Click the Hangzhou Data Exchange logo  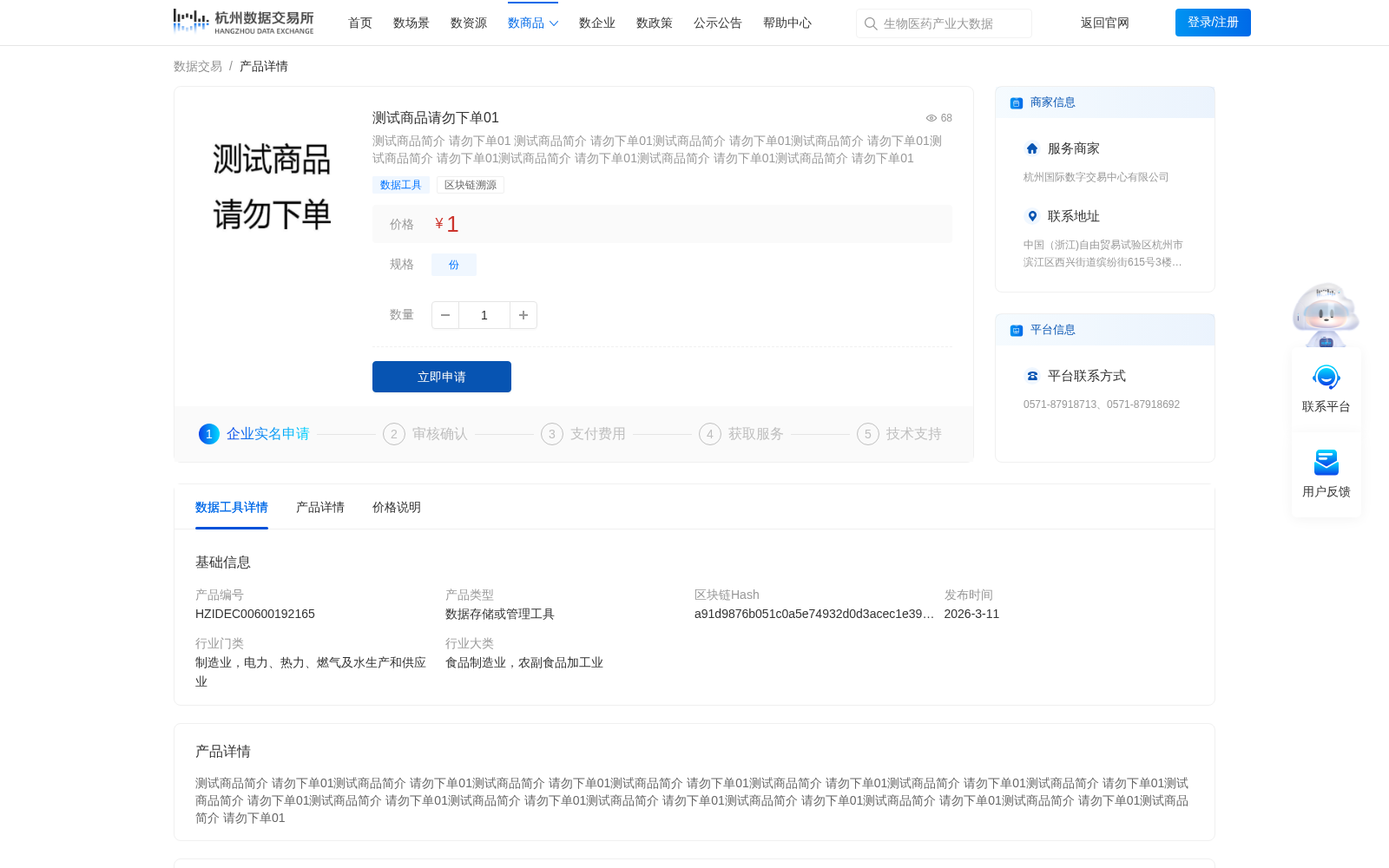(x=244, y=22)
